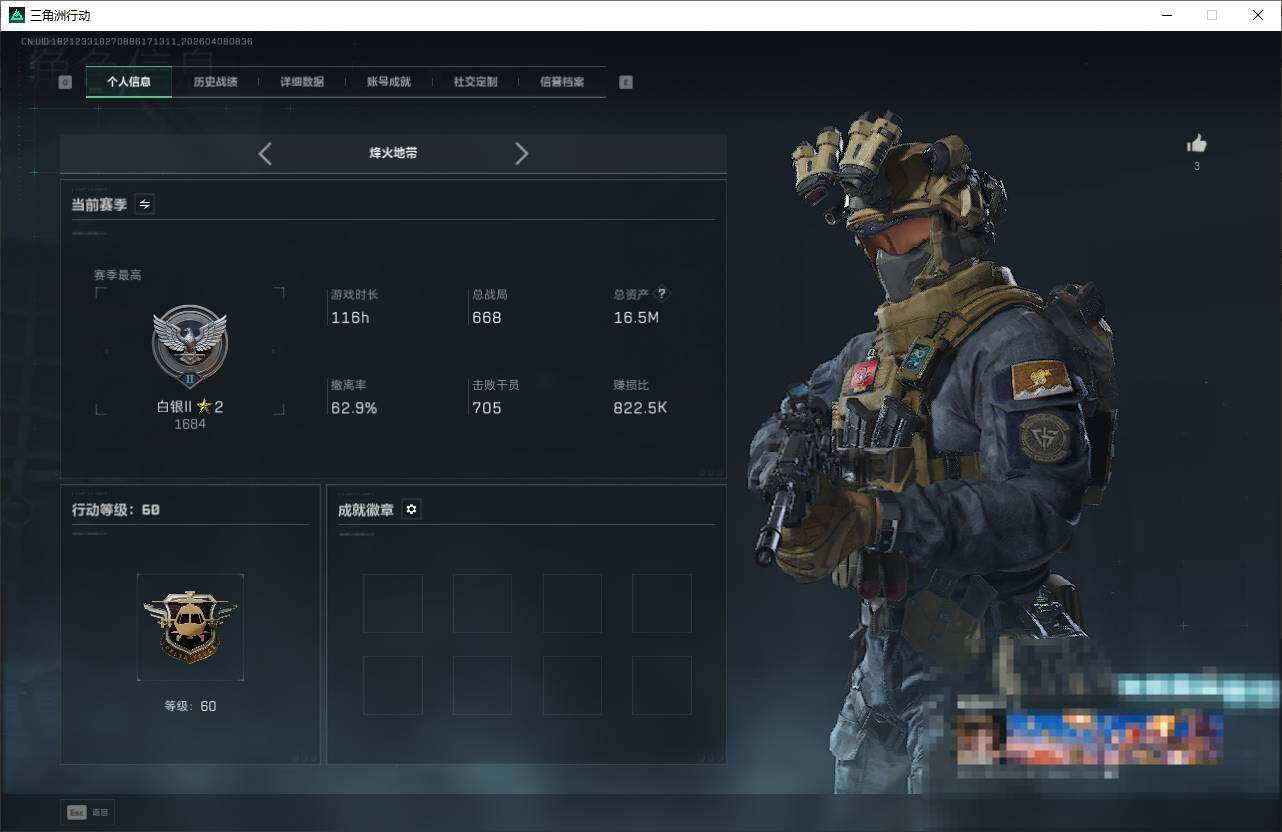
Task: Close the 三角洲行动 window
Action: 1258,15
